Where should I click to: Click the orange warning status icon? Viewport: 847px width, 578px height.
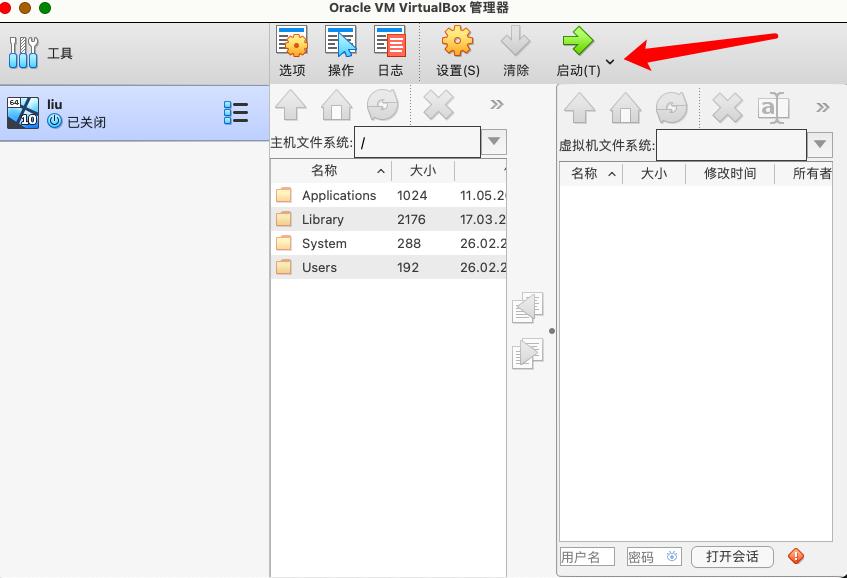(x=796, y=556)
